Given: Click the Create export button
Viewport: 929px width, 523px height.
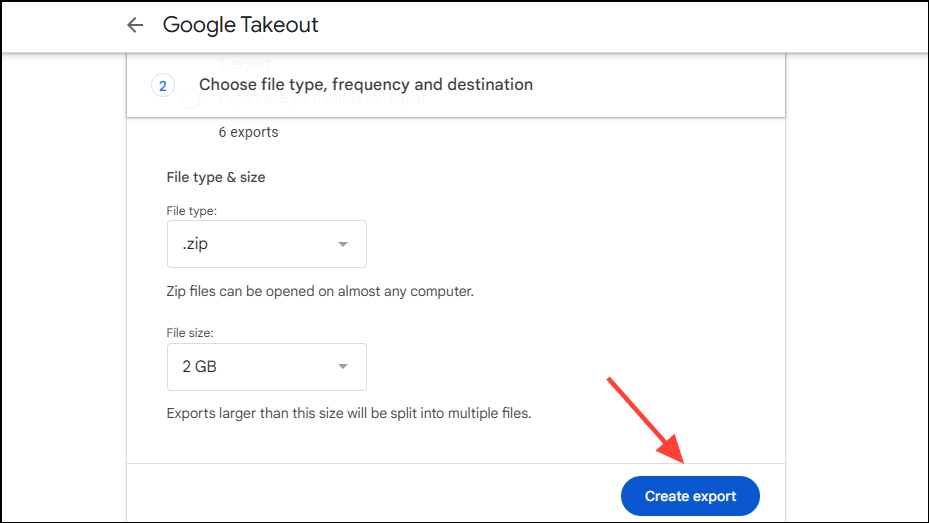Looking at the screenshot, I should click(690, 496).
